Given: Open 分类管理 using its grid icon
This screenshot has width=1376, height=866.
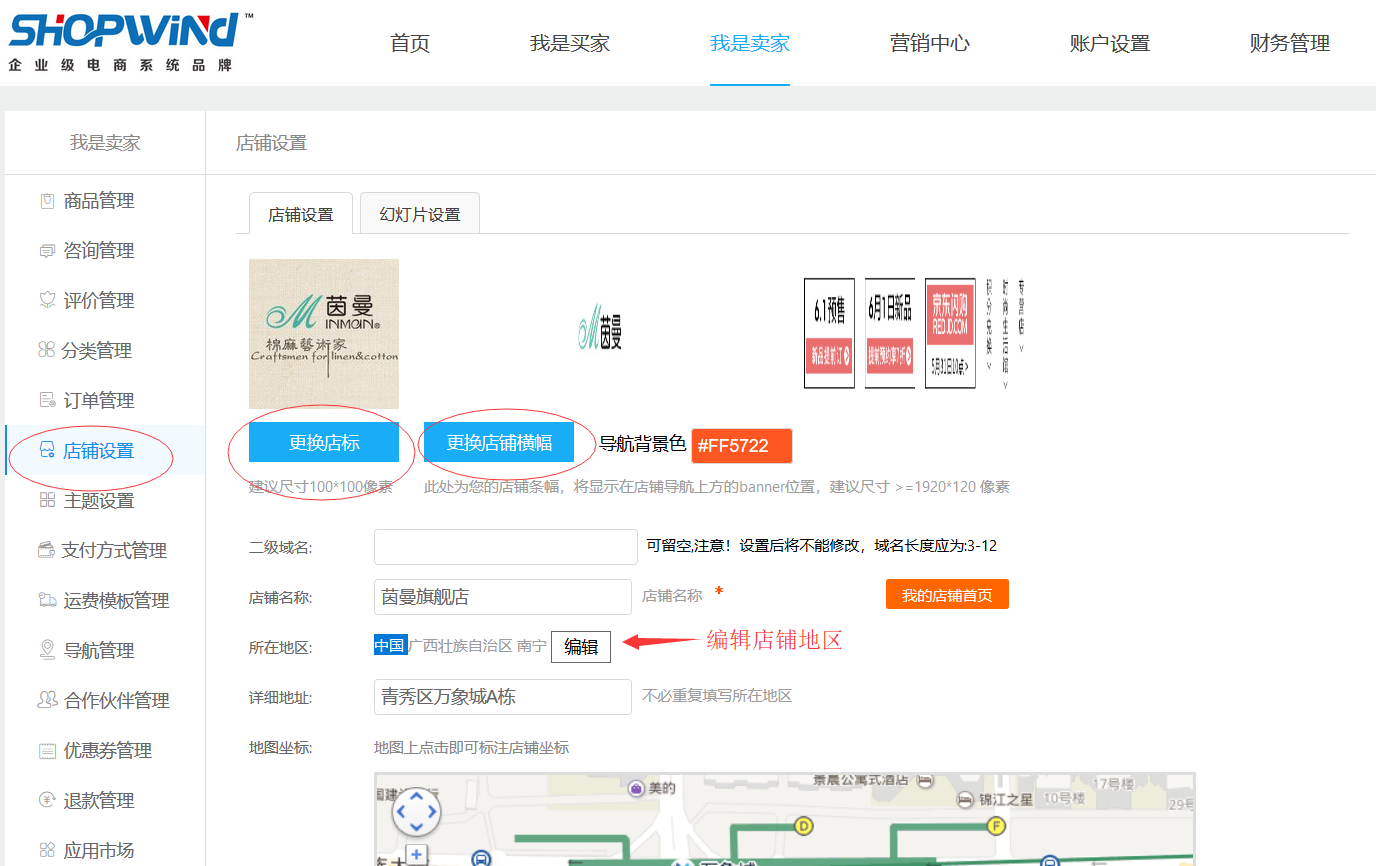Looking at the screenshot, I should (46, 350).
